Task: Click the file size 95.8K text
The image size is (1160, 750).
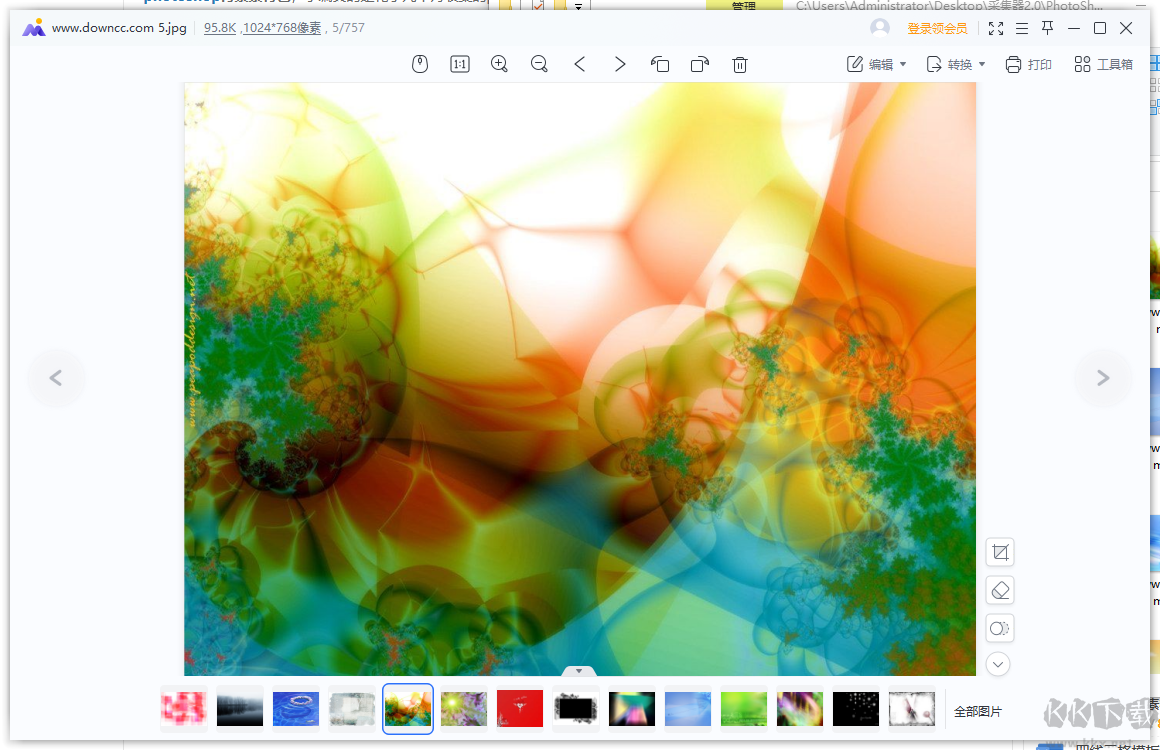Action: (220, 28)
